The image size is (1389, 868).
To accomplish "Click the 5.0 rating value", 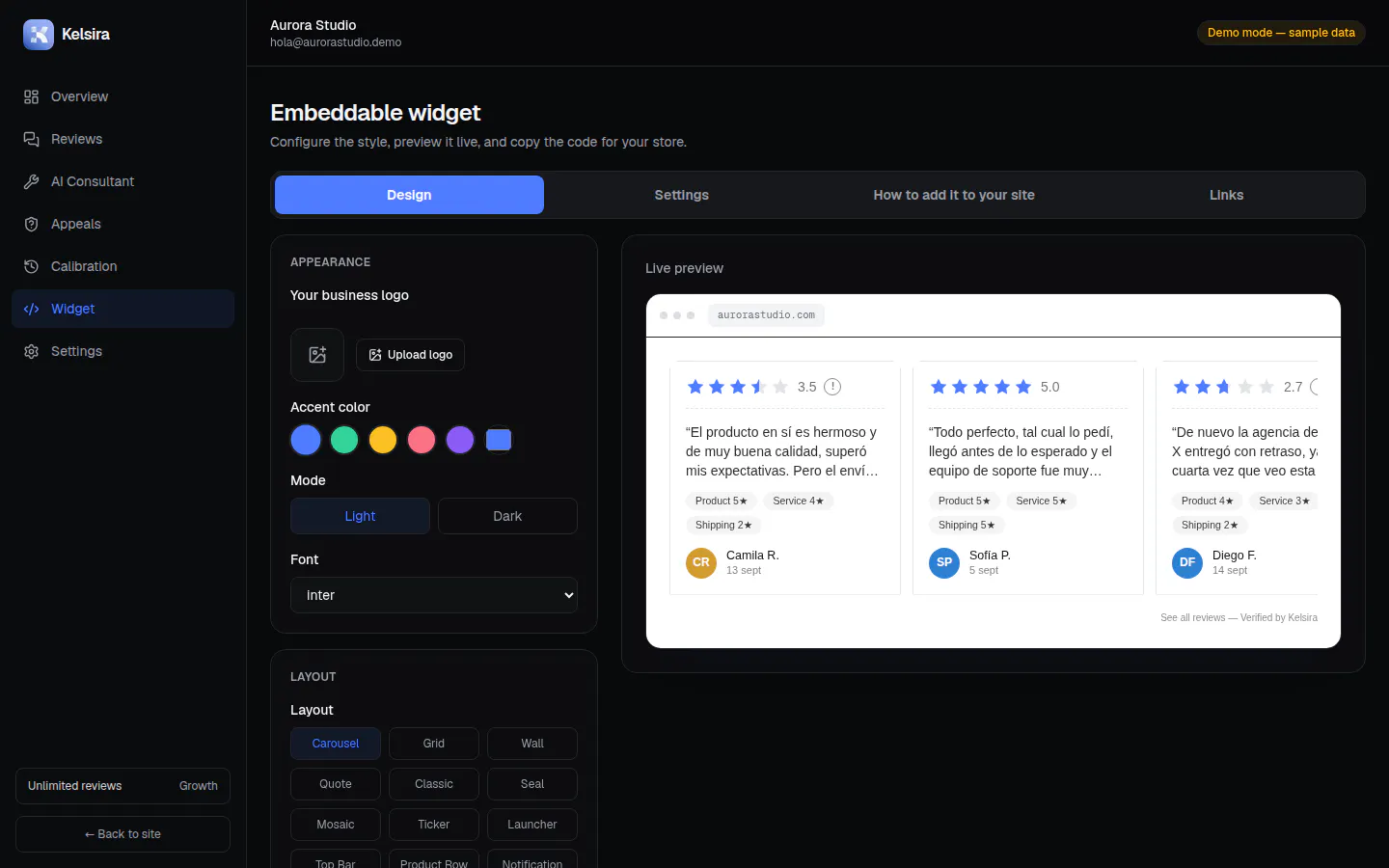I will [1049, 387].
